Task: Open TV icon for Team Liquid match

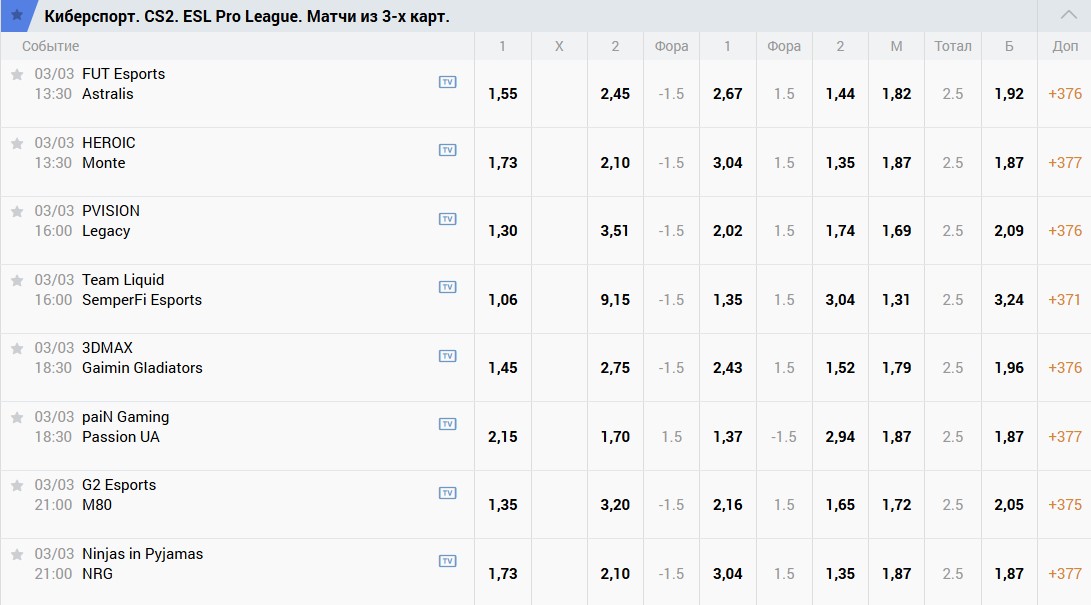Action: click(x=447, y=287)
